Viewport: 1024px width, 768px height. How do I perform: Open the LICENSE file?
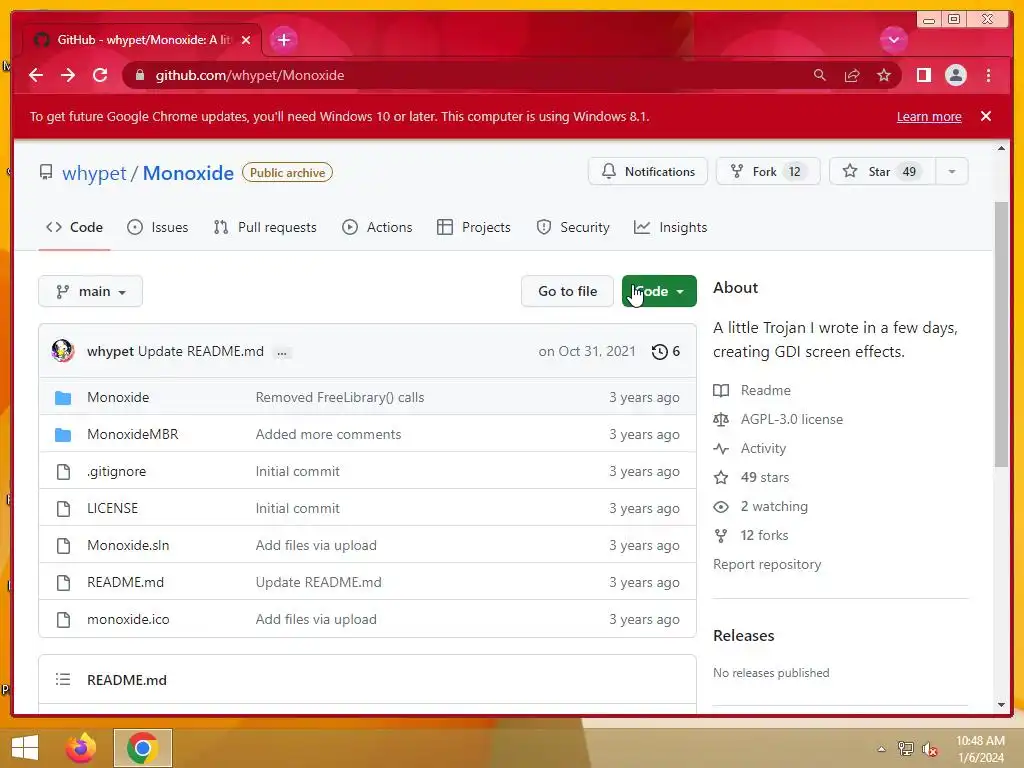coord(112,508)
